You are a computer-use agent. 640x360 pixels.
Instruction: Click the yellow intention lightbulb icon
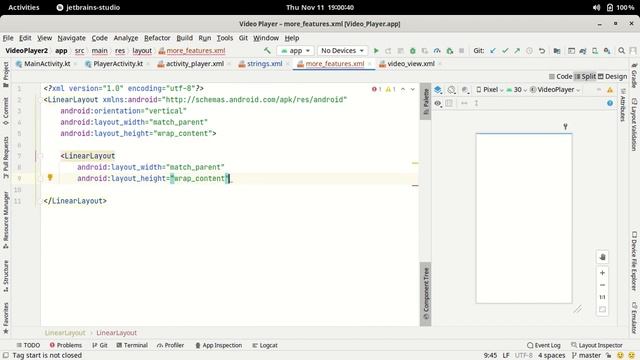[50, 178]
